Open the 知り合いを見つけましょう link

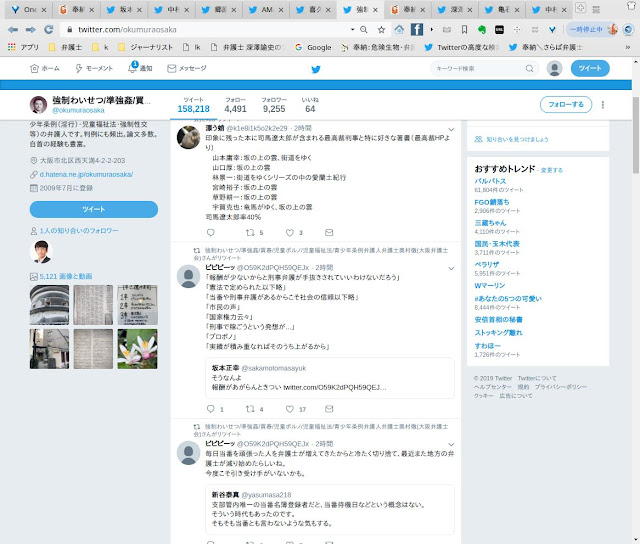pyautogui.click(x=517, y=139)
